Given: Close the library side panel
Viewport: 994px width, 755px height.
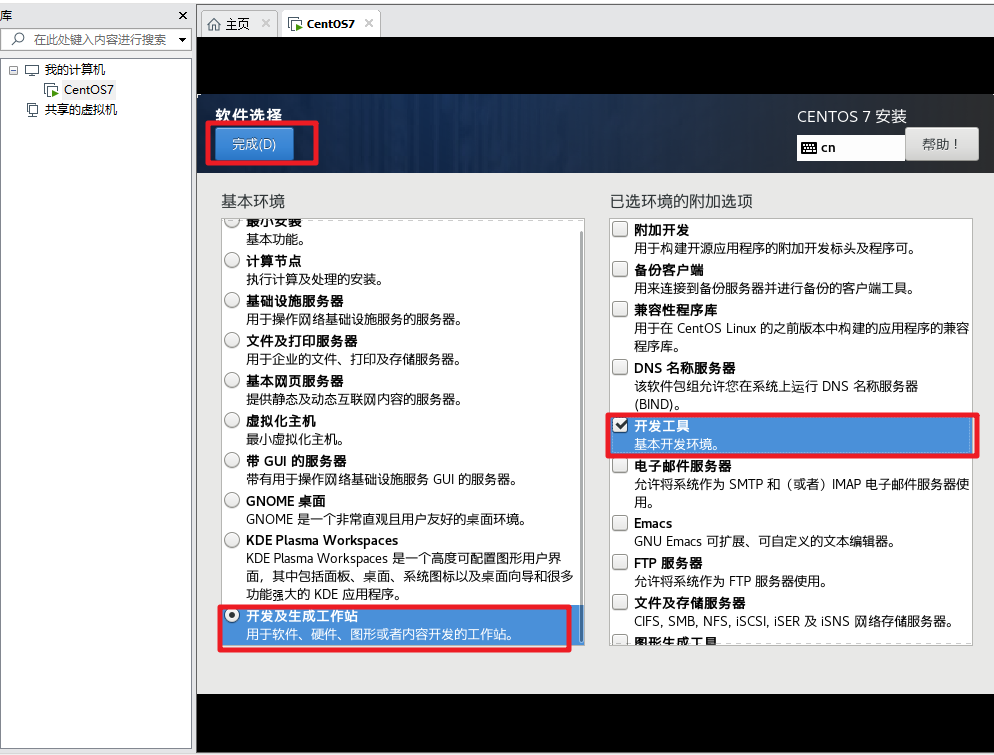Looking at the screenshot, I should pyautogui.click(x=183, y=15).
